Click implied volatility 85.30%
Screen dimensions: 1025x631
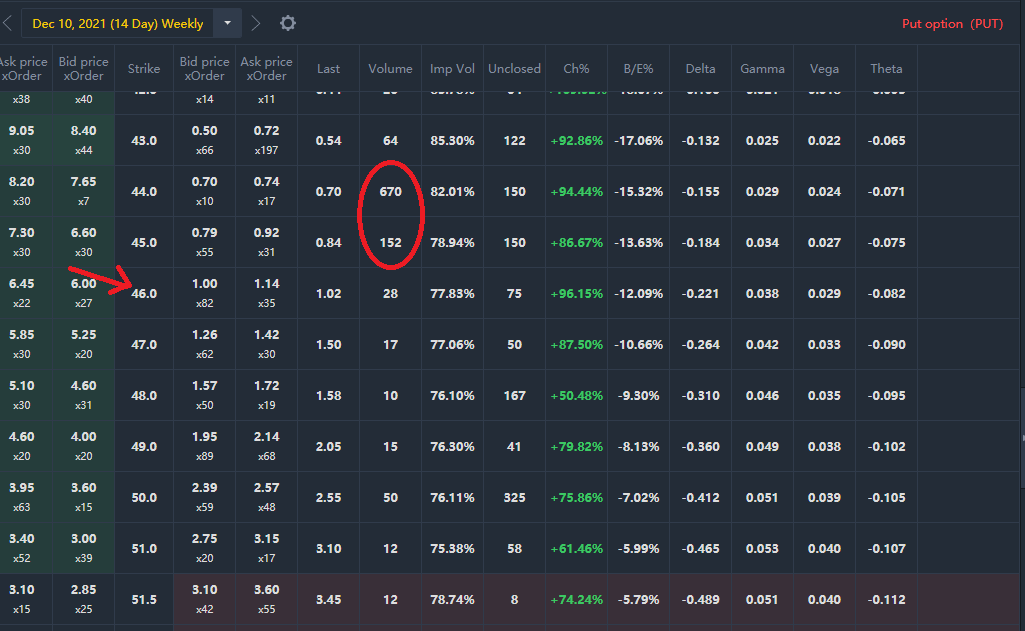click(452, 141)
